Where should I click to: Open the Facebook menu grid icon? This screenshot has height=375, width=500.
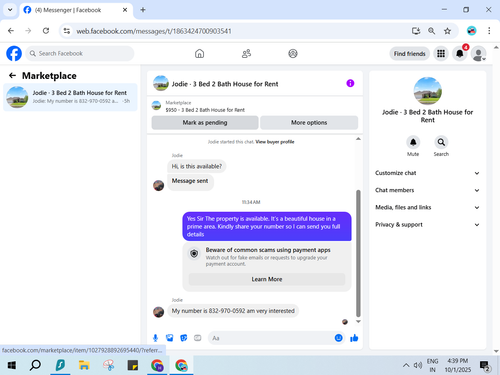pyautogui.click(x=441, y=53)
